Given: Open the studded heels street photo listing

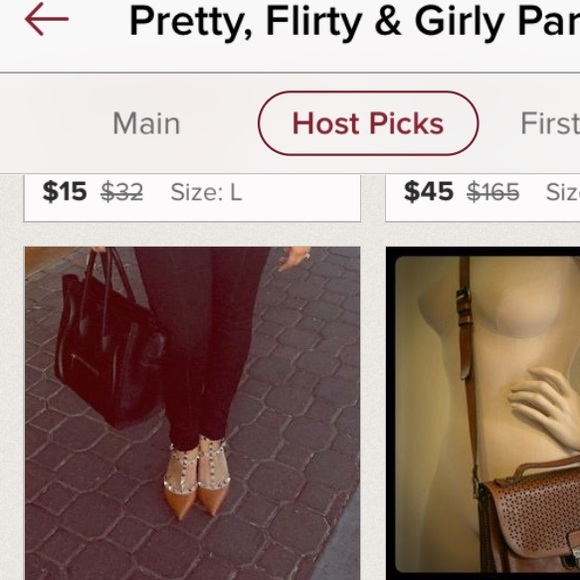Looking at the screenshot, I should tap(192, 413).
